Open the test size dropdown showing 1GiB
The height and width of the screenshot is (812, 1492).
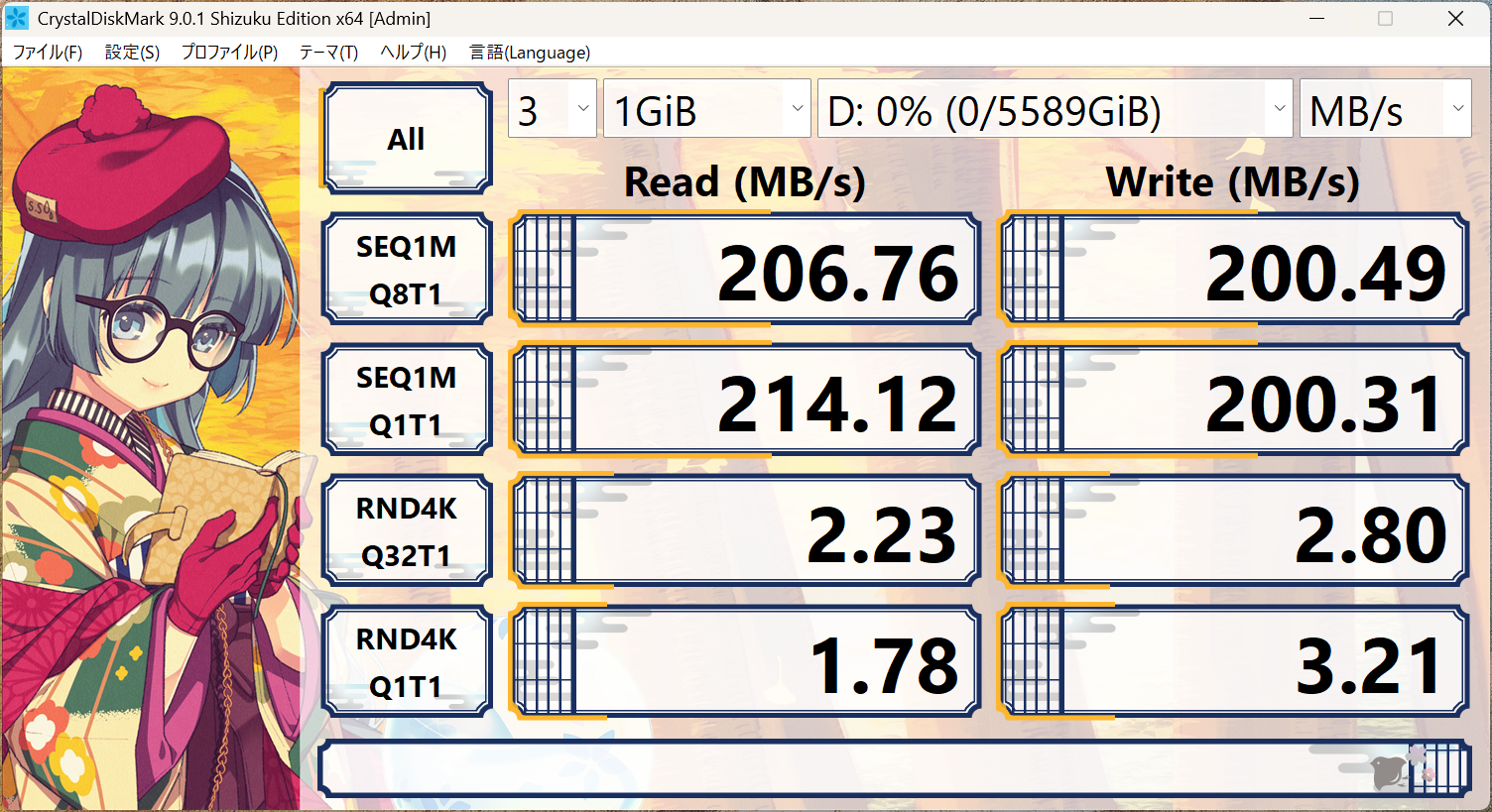[x=707, y=109]
